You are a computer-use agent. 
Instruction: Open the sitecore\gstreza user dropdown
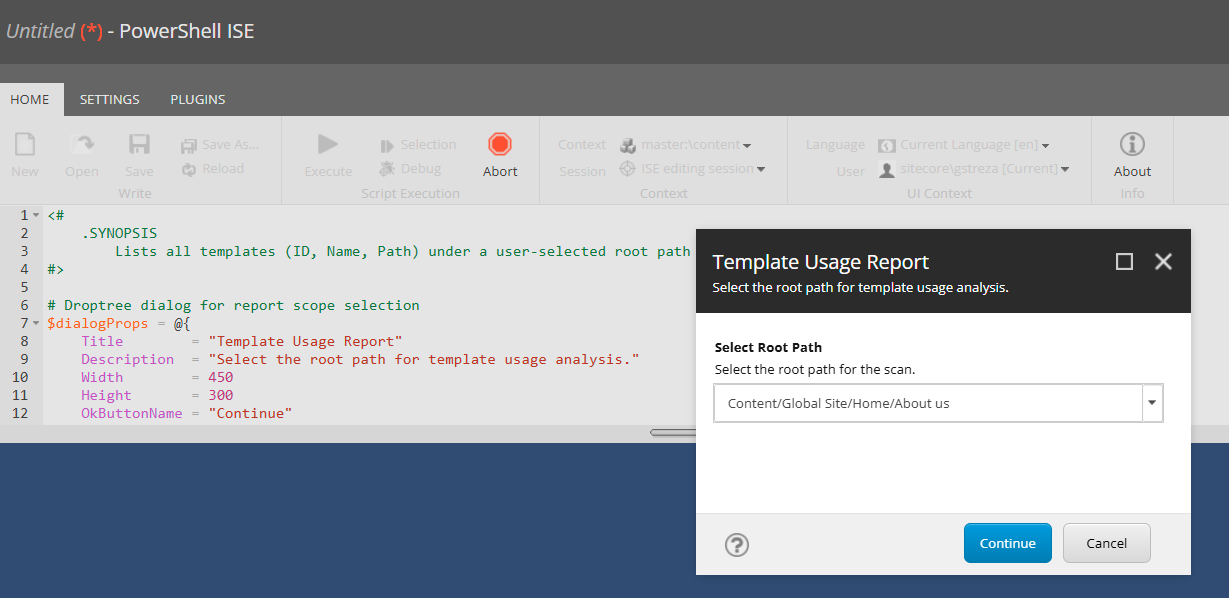coord(974,168)
